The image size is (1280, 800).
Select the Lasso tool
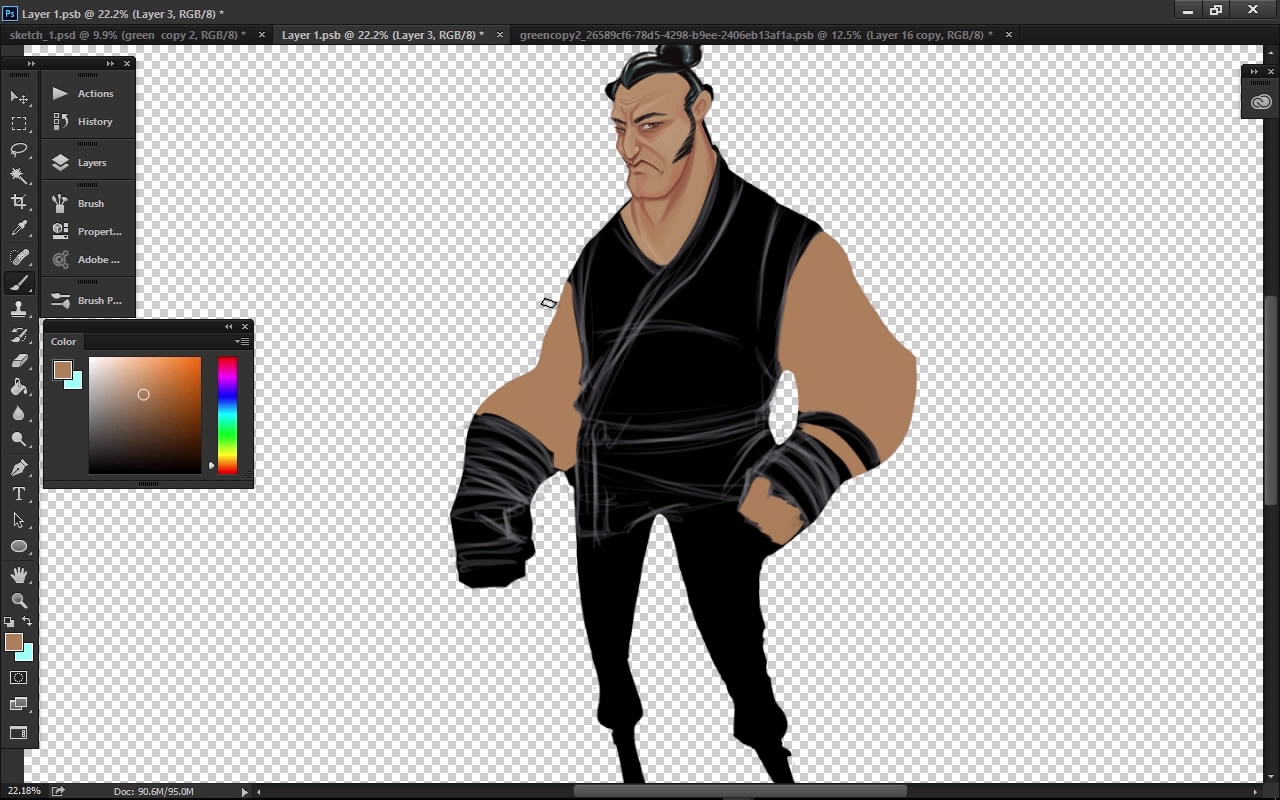point(19,150)
